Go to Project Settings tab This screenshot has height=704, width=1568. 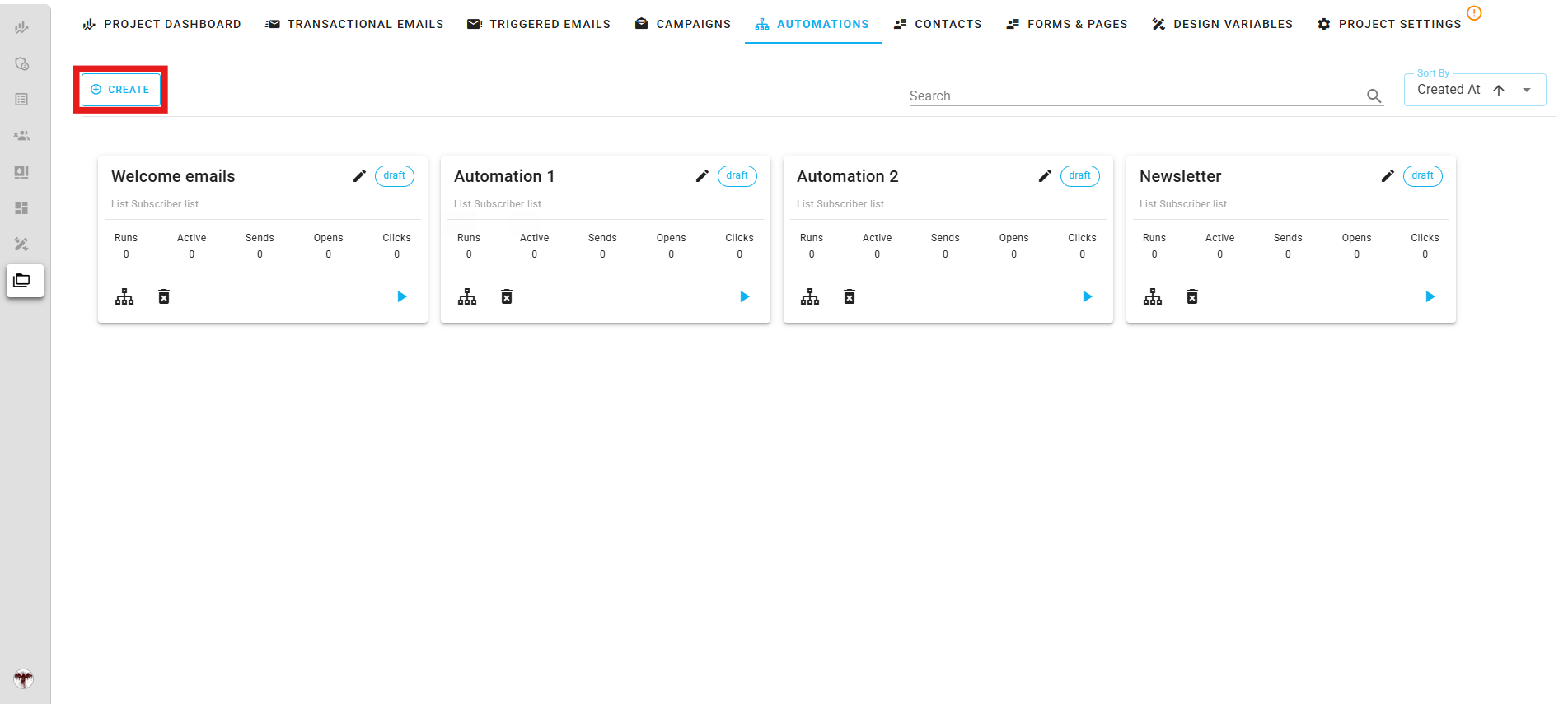coord(1389,24)
